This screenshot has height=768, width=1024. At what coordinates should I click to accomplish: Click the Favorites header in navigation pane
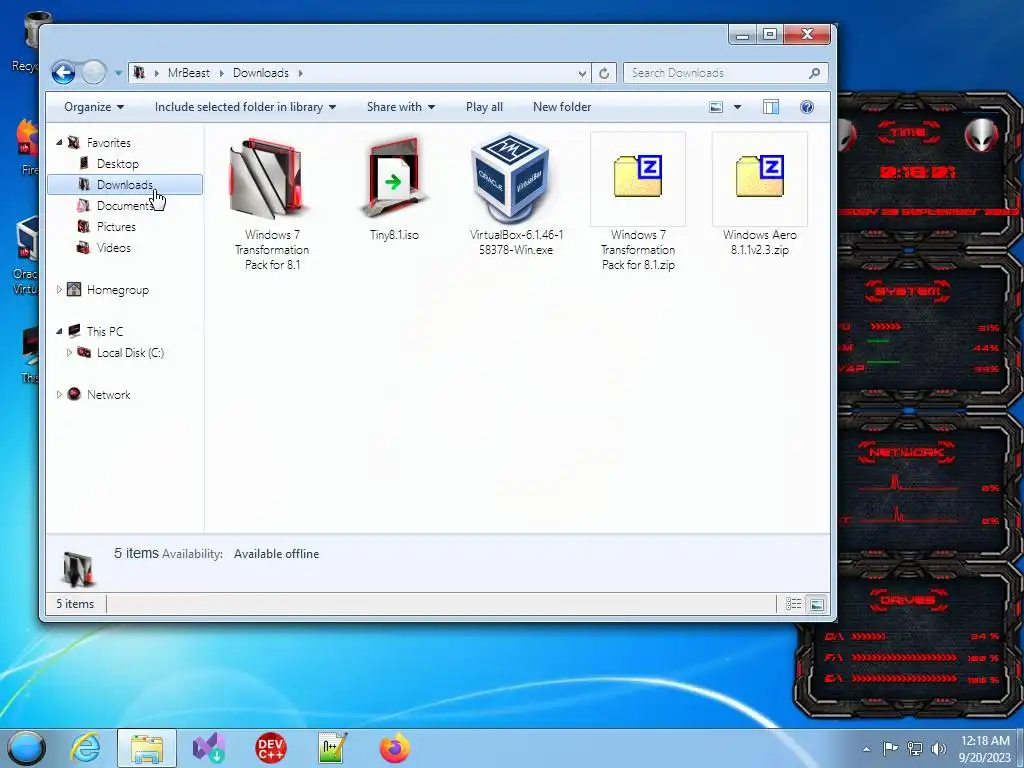click(108, 142)
